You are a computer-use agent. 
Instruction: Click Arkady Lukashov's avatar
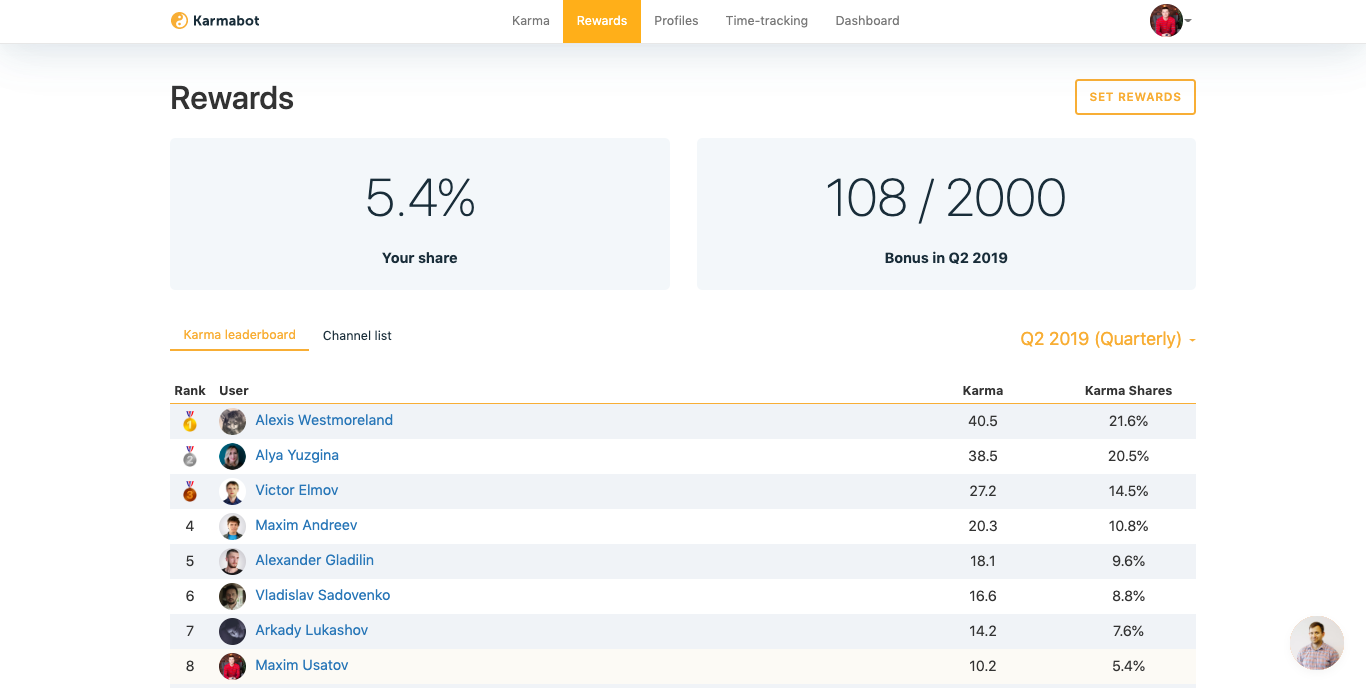(x=232, y=631)
